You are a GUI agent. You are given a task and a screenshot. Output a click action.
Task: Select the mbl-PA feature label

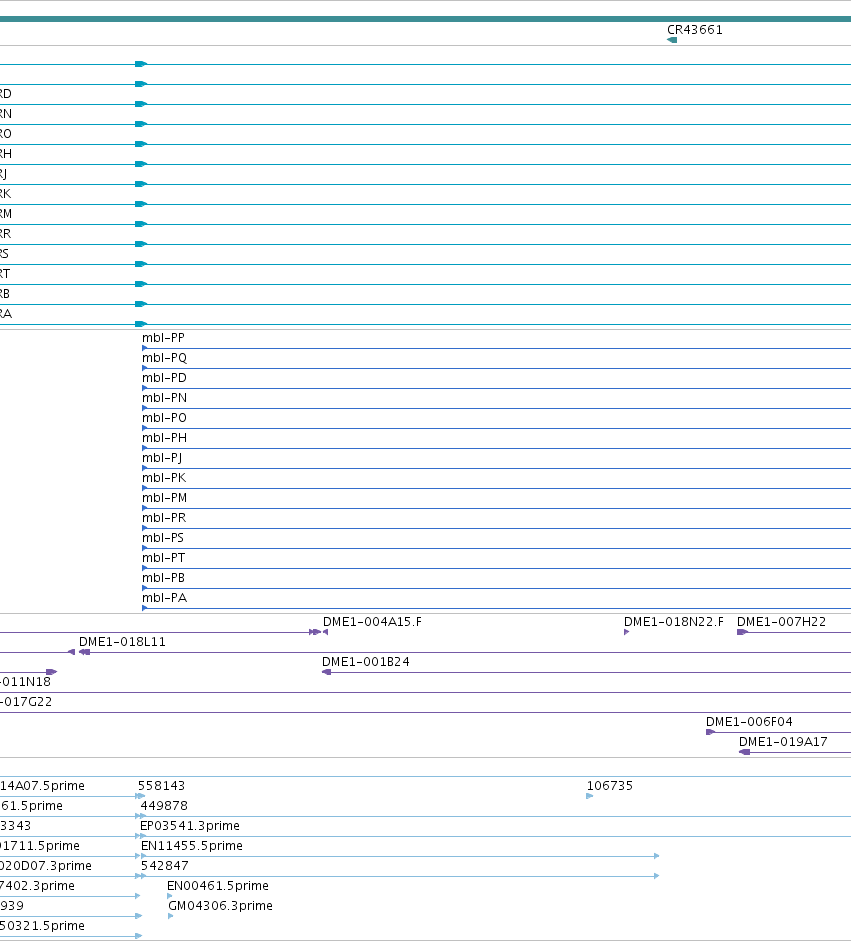pos(164,598)
